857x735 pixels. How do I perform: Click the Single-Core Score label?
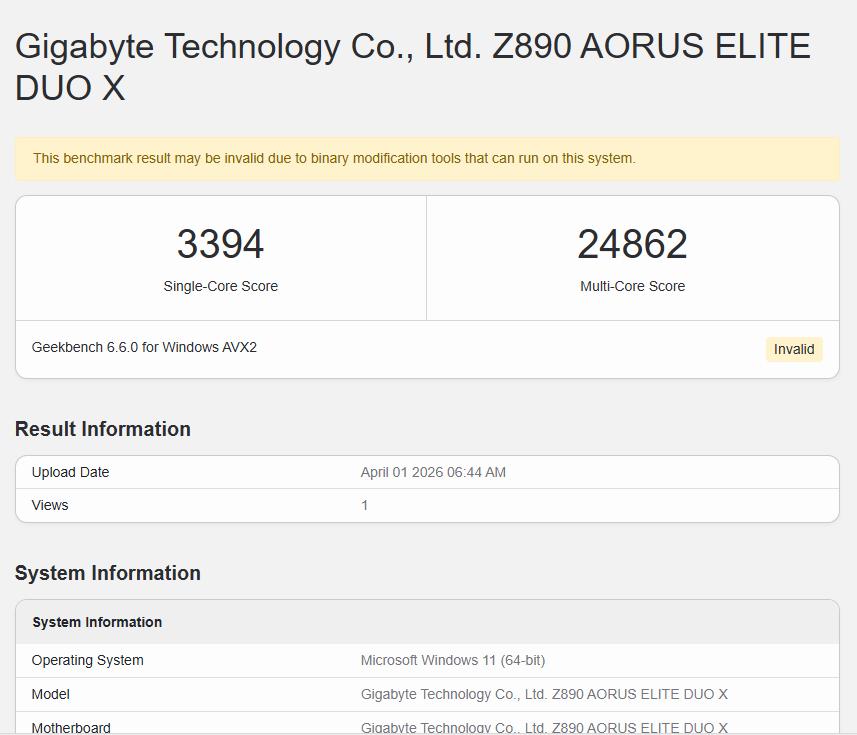220,286
